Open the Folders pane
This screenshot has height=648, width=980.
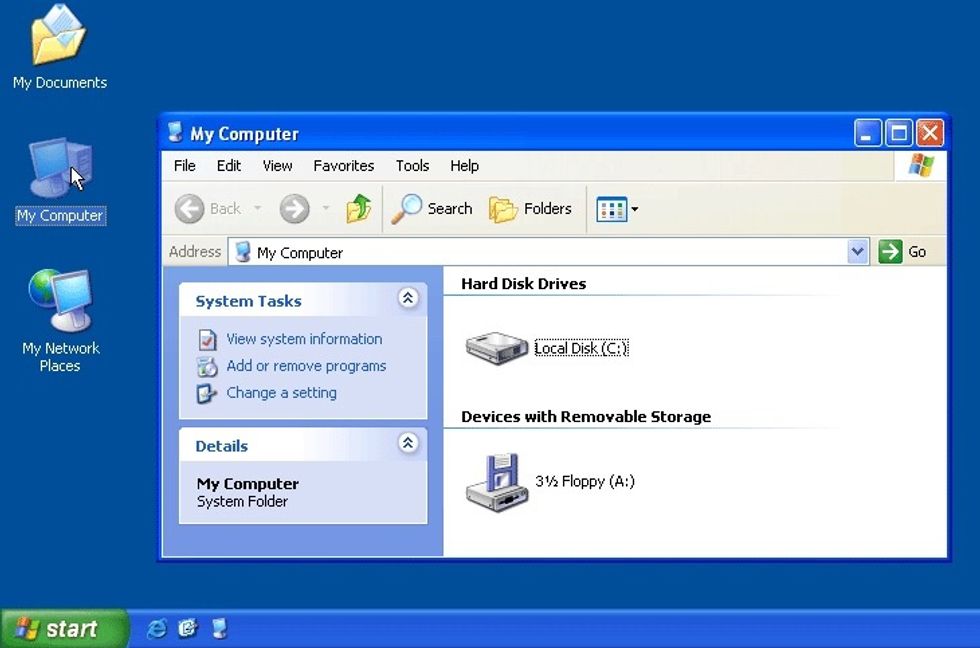(531, 209)
